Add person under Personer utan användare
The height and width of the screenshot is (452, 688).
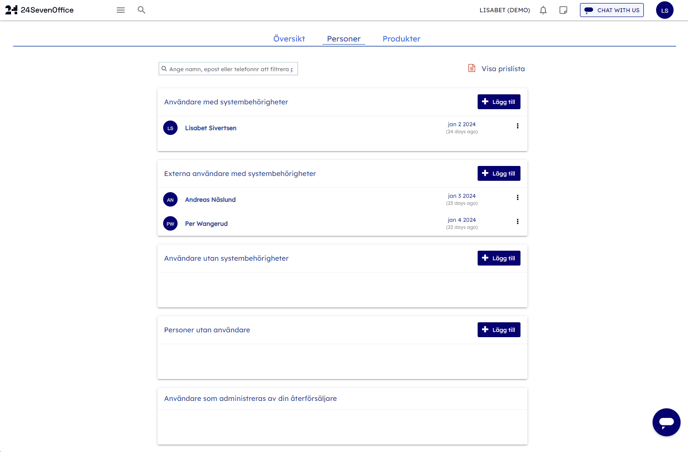pyautogui.click(x=498, y=330)
